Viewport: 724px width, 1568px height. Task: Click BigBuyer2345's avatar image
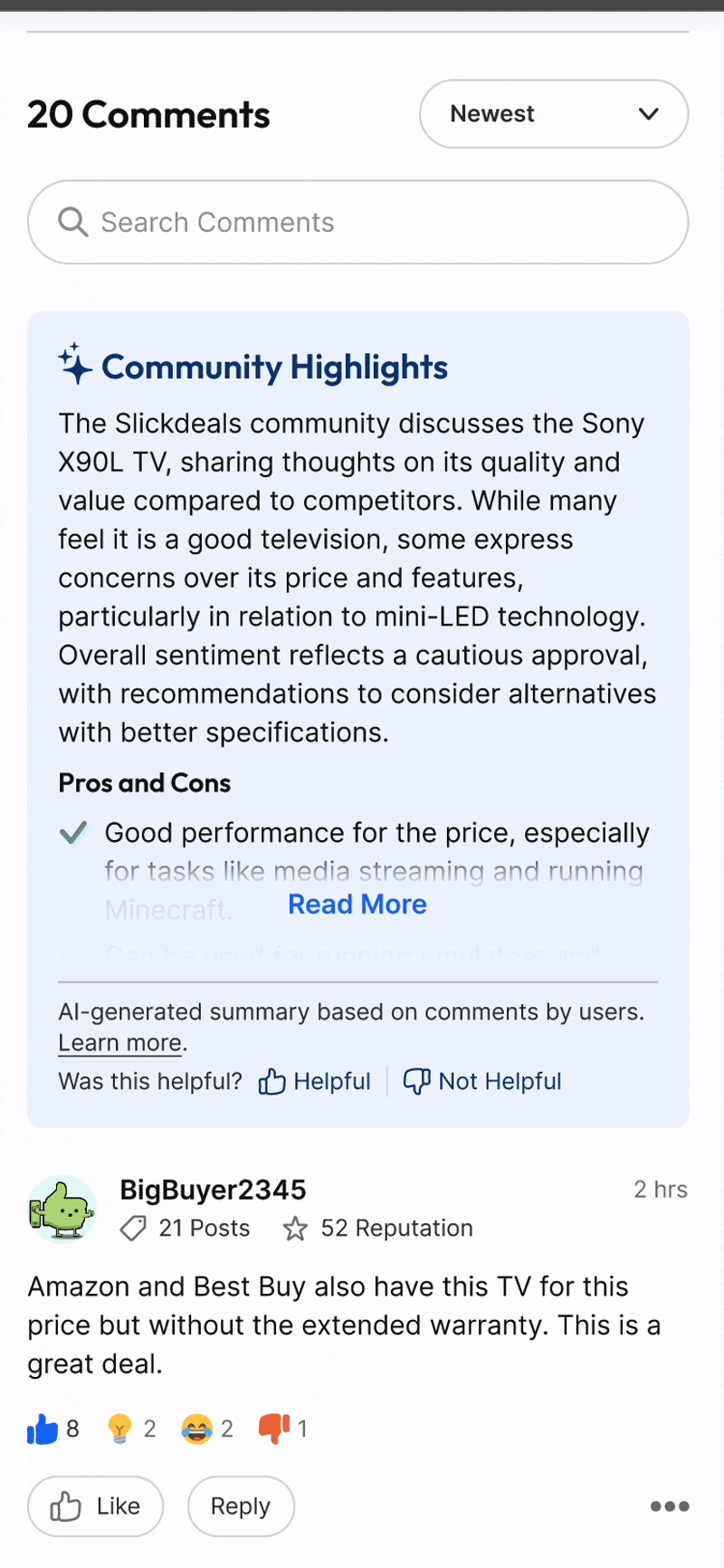coord(62,1209)
